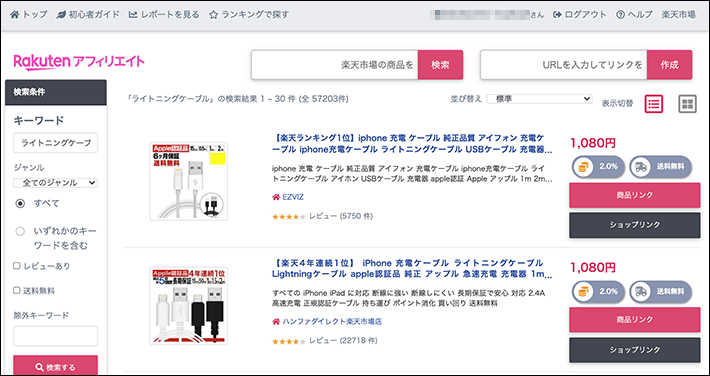Click 商品リンク for the ハンファダイレクト product
Screen dimensions: 710x376
pyautogui.click(x=634, y=320)
